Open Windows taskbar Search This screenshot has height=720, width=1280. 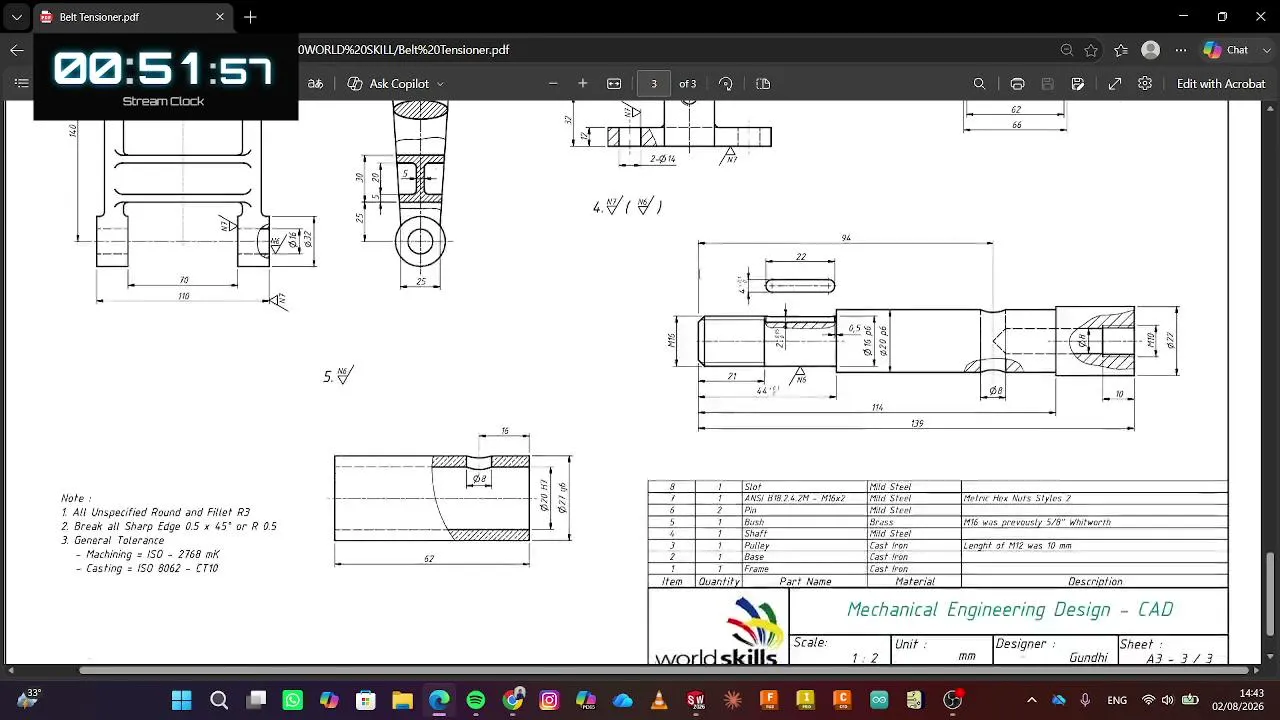pos(219,700)
